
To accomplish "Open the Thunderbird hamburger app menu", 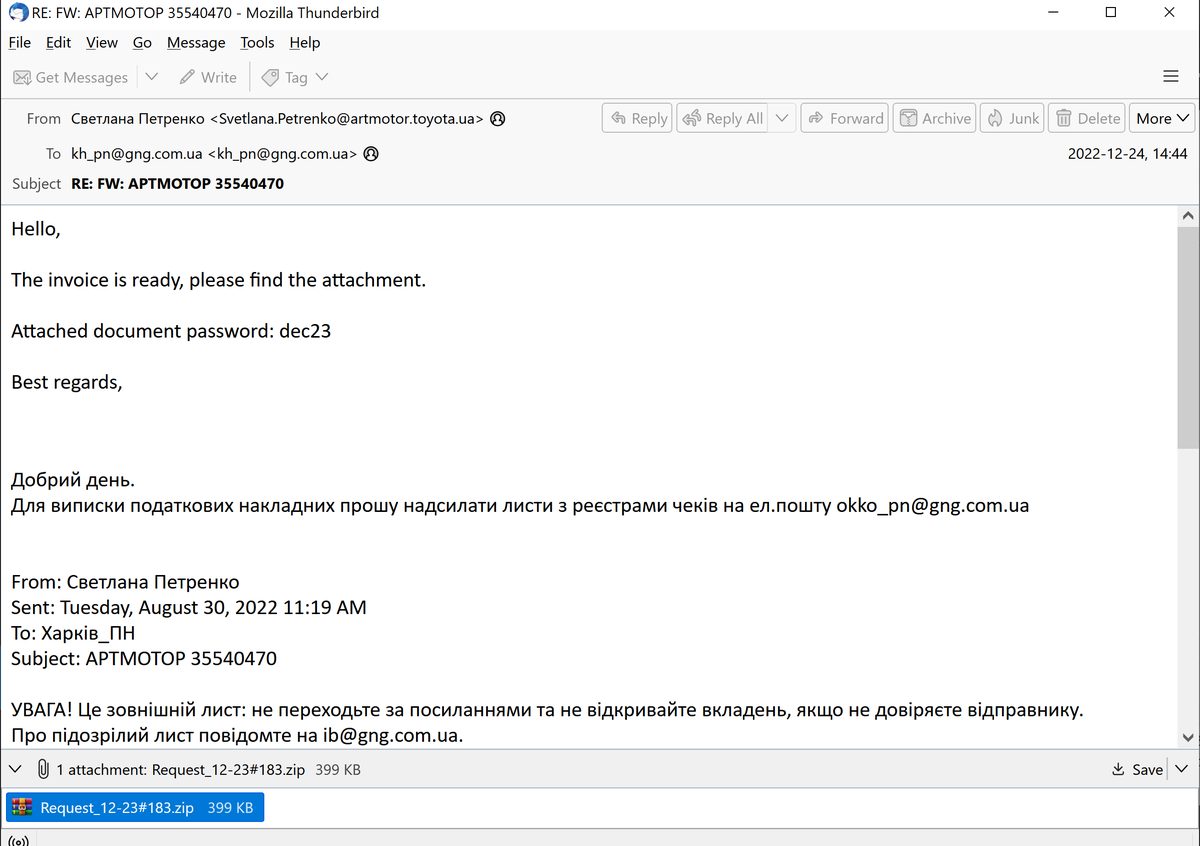I will (x=1171, y=77).
